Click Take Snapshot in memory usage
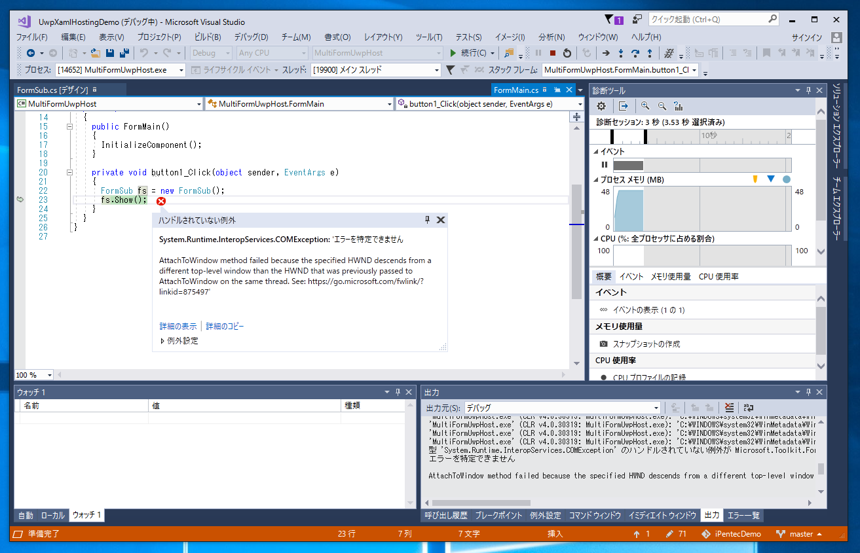The width and height of the screenshot is (860, 553). click(646, 344)
